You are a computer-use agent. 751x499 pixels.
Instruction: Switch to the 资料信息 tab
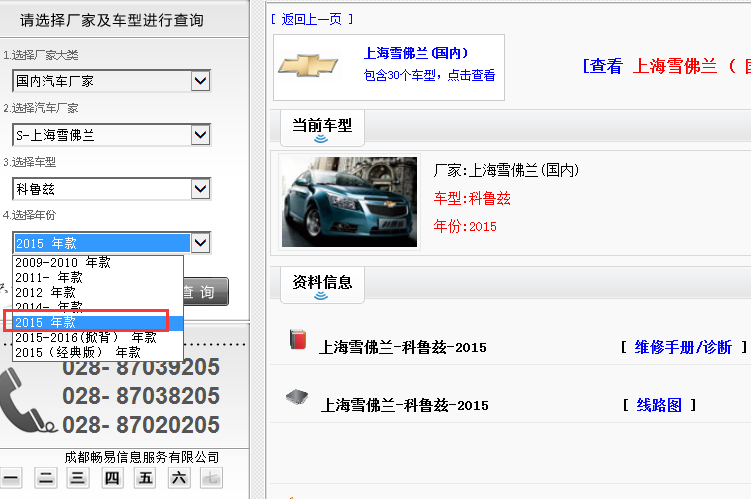click(322, 285)
